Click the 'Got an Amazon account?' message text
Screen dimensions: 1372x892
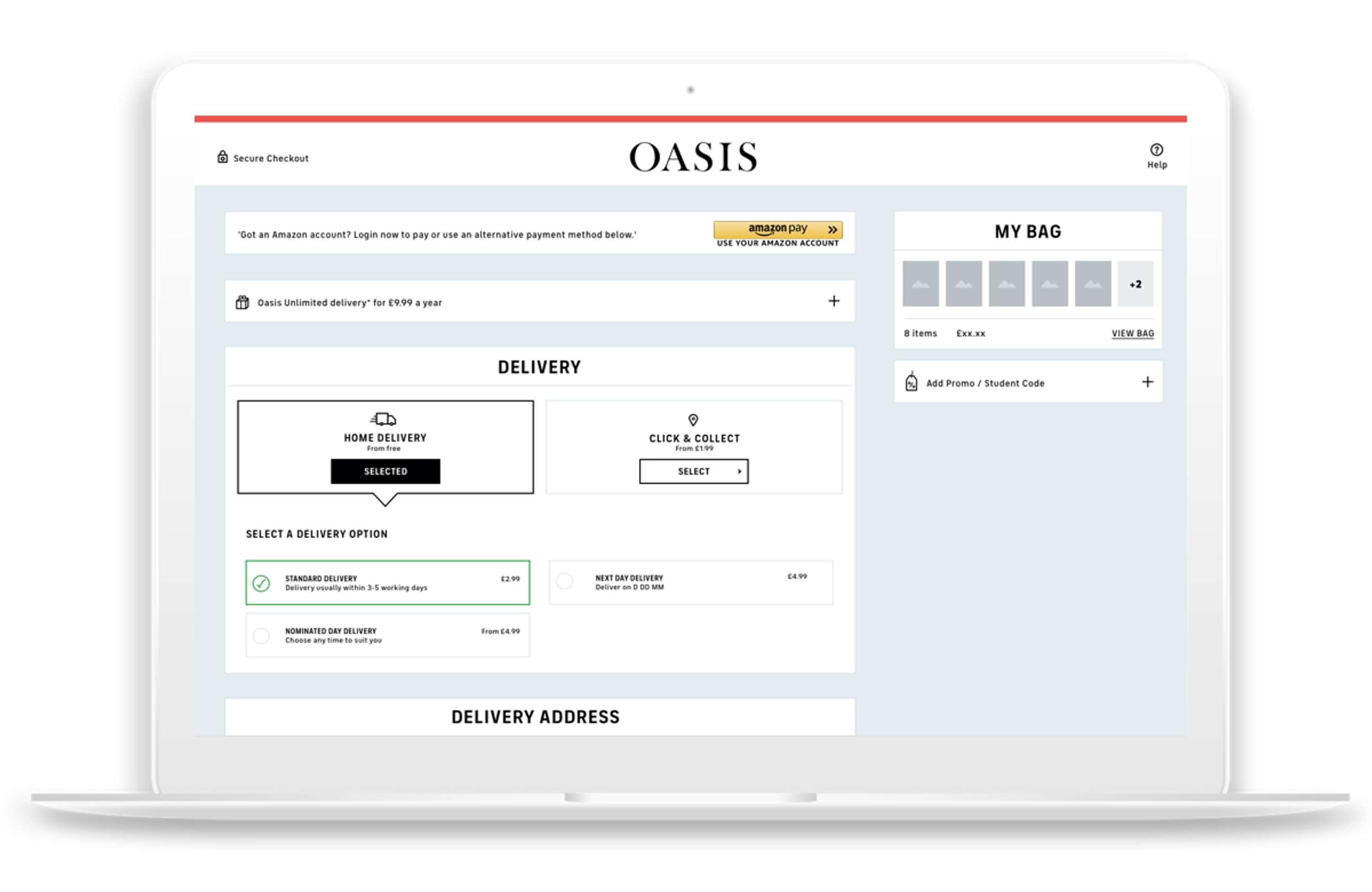(437, 235)
